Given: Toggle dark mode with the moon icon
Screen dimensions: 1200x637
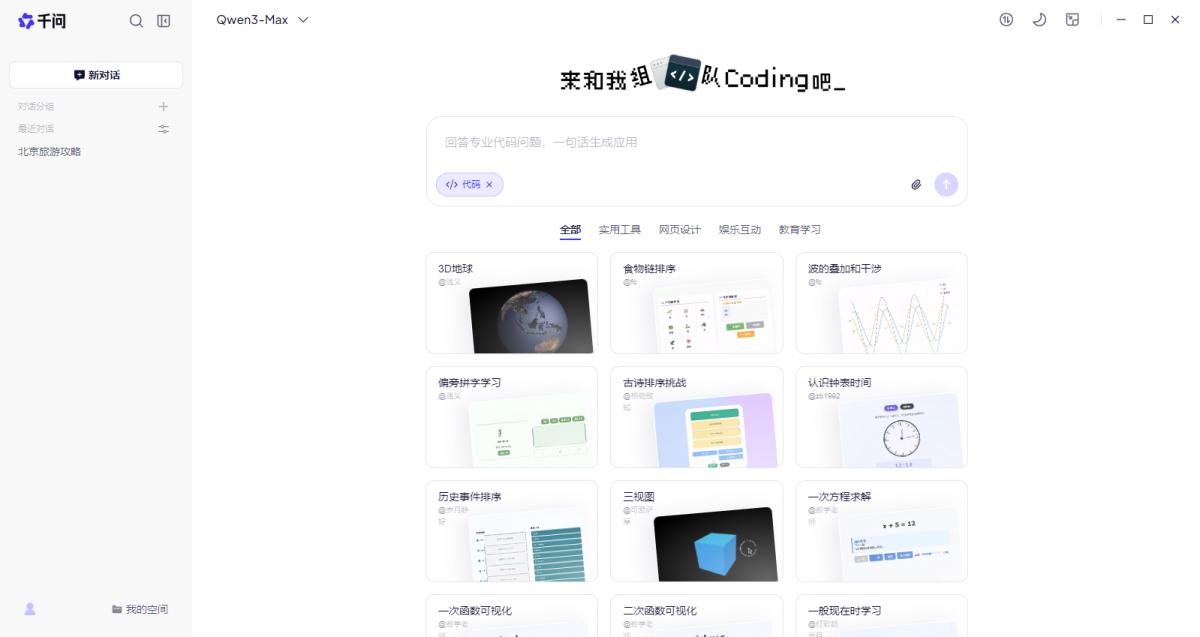Looking at the screenshot, I should tap(1039, 19).
